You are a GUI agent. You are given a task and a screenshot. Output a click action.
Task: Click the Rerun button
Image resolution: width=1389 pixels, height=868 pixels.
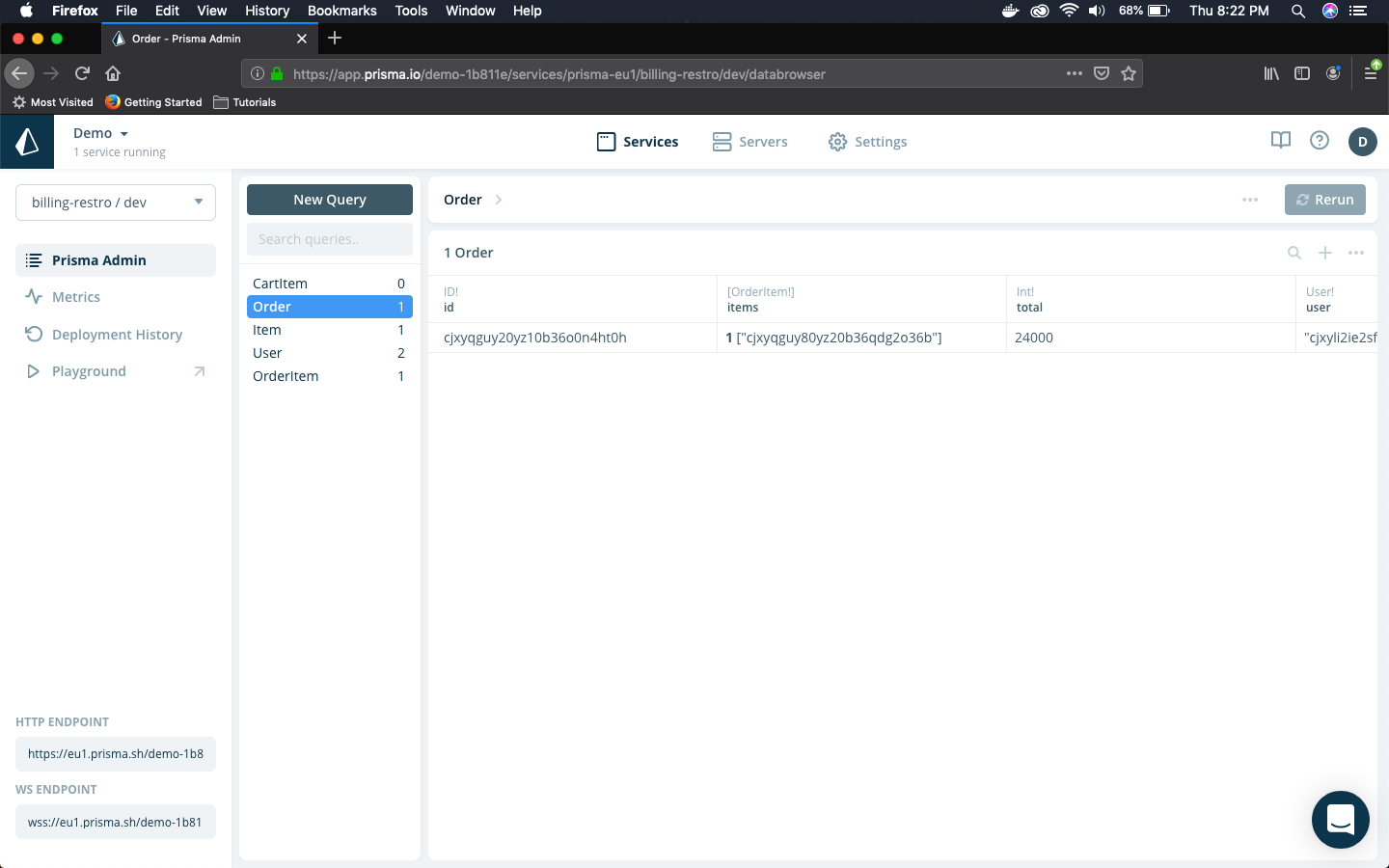click(x=1325, y=200)
